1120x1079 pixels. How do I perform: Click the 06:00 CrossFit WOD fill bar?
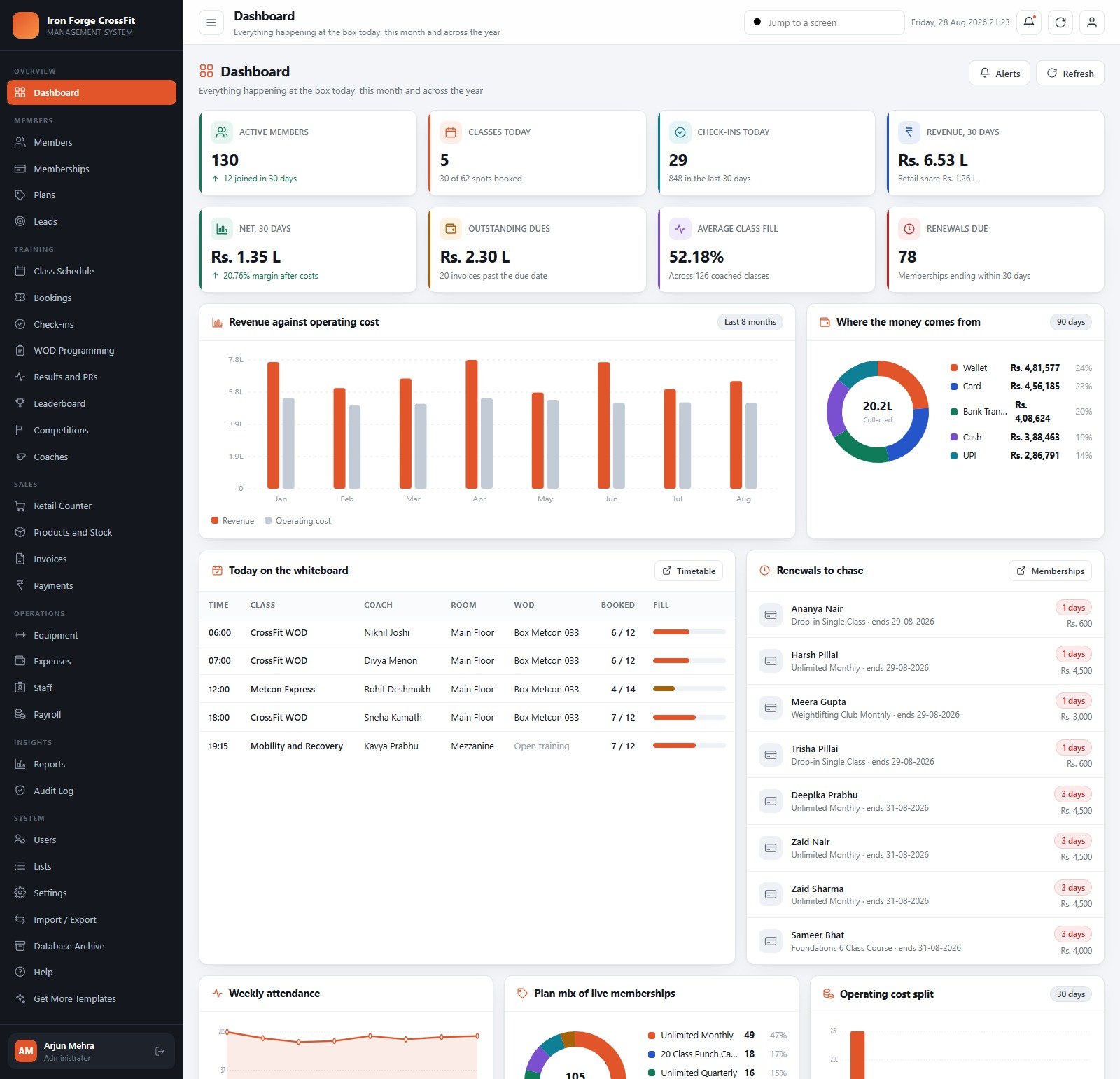(689, 632)
